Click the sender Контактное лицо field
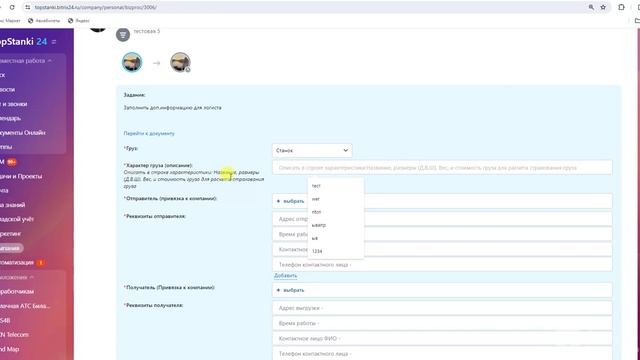Viewport: 640px width, 360px height. click(x=442, y=249)
